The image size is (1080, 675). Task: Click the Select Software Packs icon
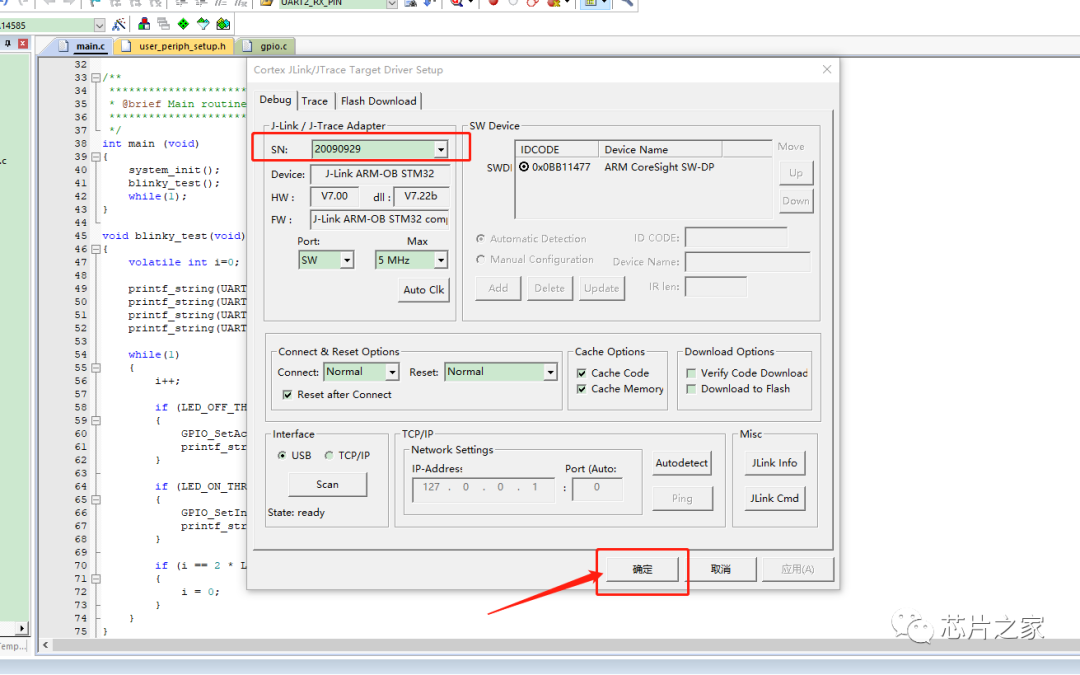pos(203,24)
